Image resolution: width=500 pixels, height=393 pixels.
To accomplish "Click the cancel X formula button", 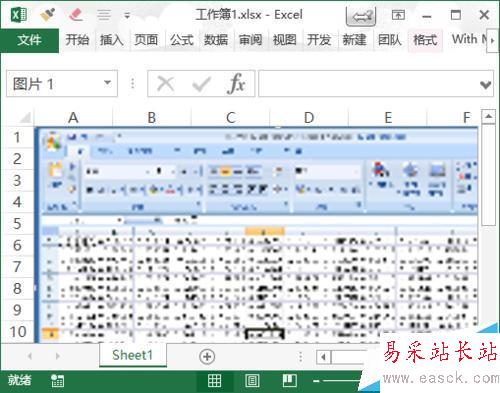I will (x=166, y=83).
